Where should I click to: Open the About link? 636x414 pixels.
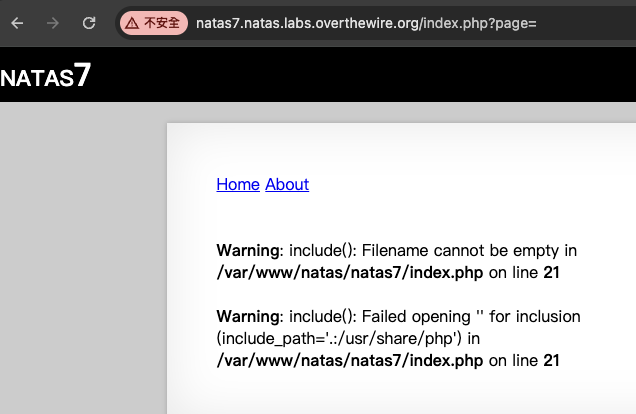287,184
